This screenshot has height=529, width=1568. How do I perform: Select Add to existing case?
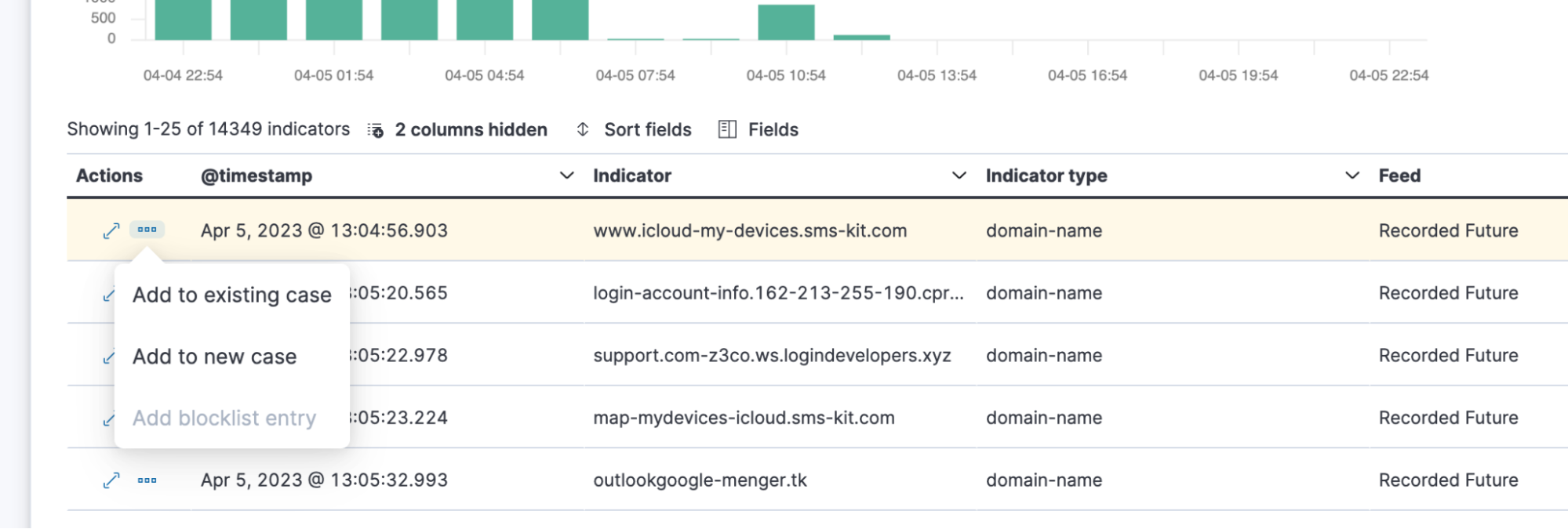(x=232, y=295)
